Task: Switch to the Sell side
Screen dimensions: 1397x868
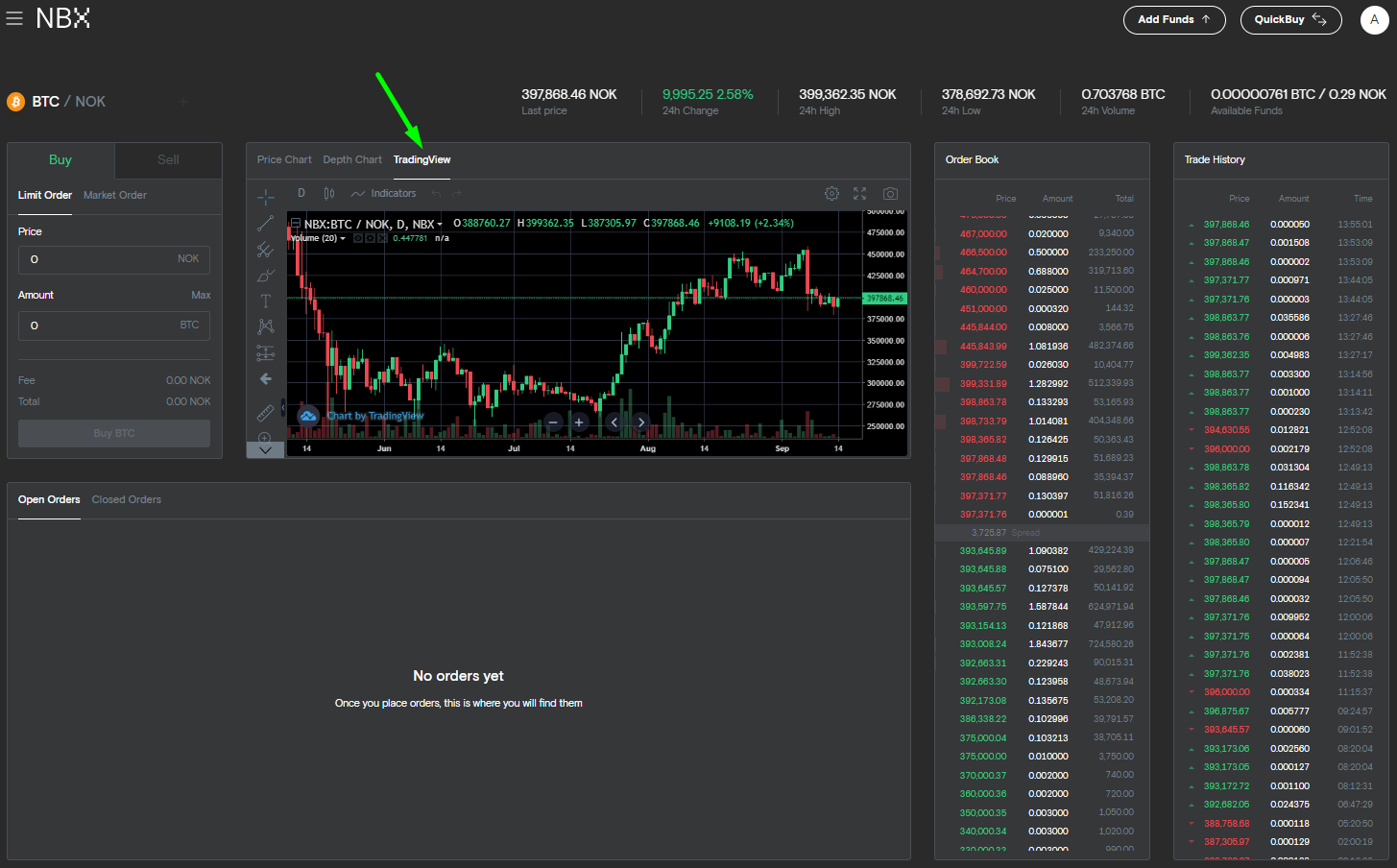Action: [x=168, y=160]
